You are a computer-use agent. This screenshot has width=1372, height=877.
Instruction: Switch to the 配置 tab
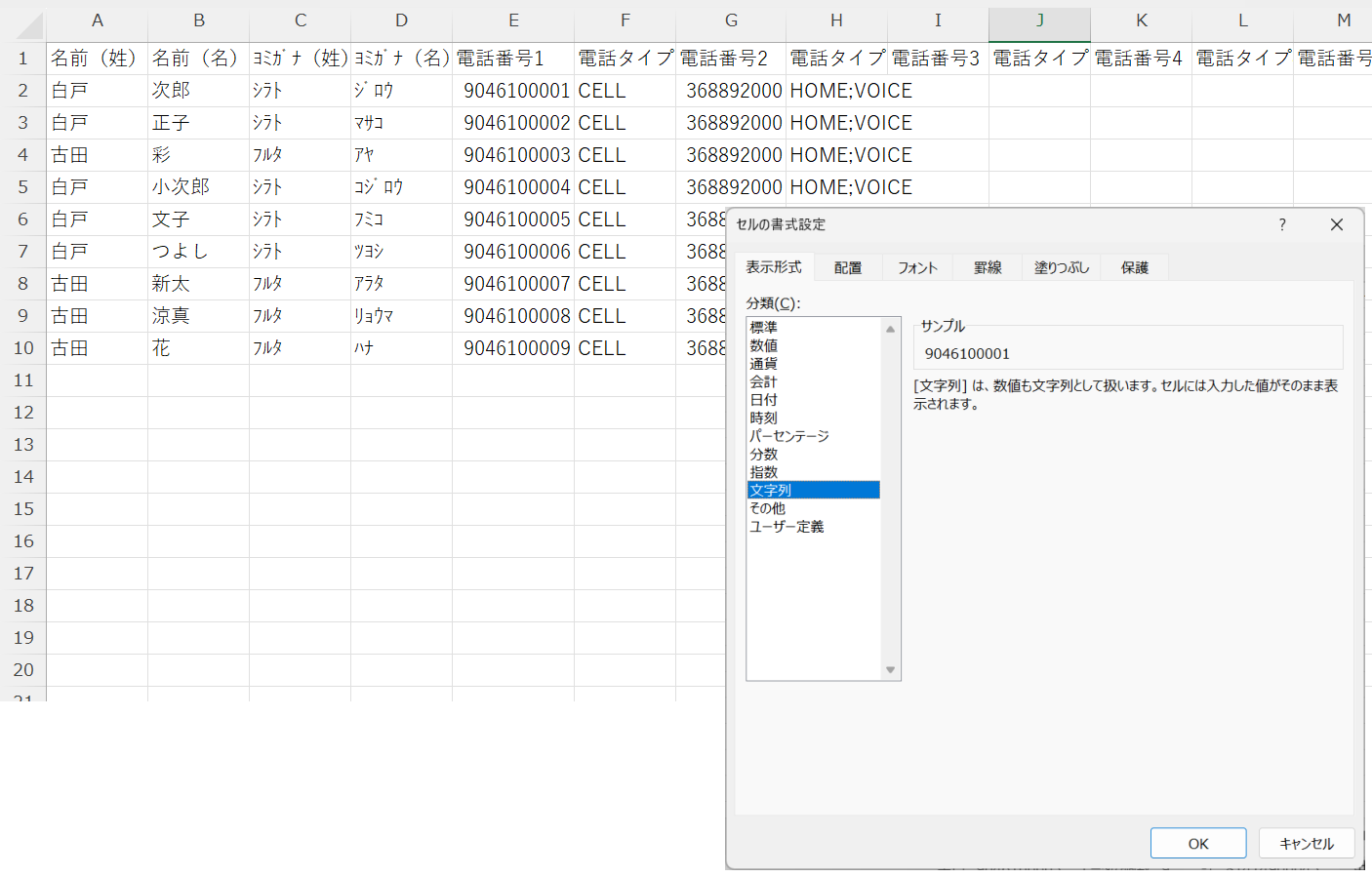click(848, 267)
